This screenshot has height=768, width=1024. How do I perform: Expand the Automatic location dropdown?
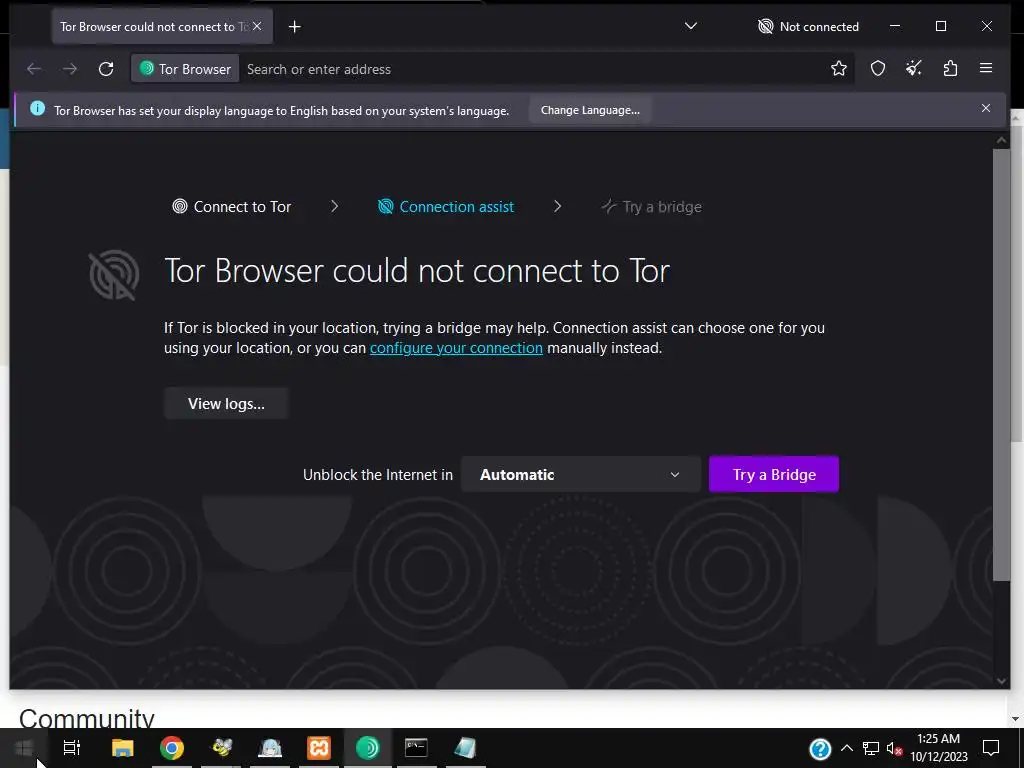pos(581,475)
